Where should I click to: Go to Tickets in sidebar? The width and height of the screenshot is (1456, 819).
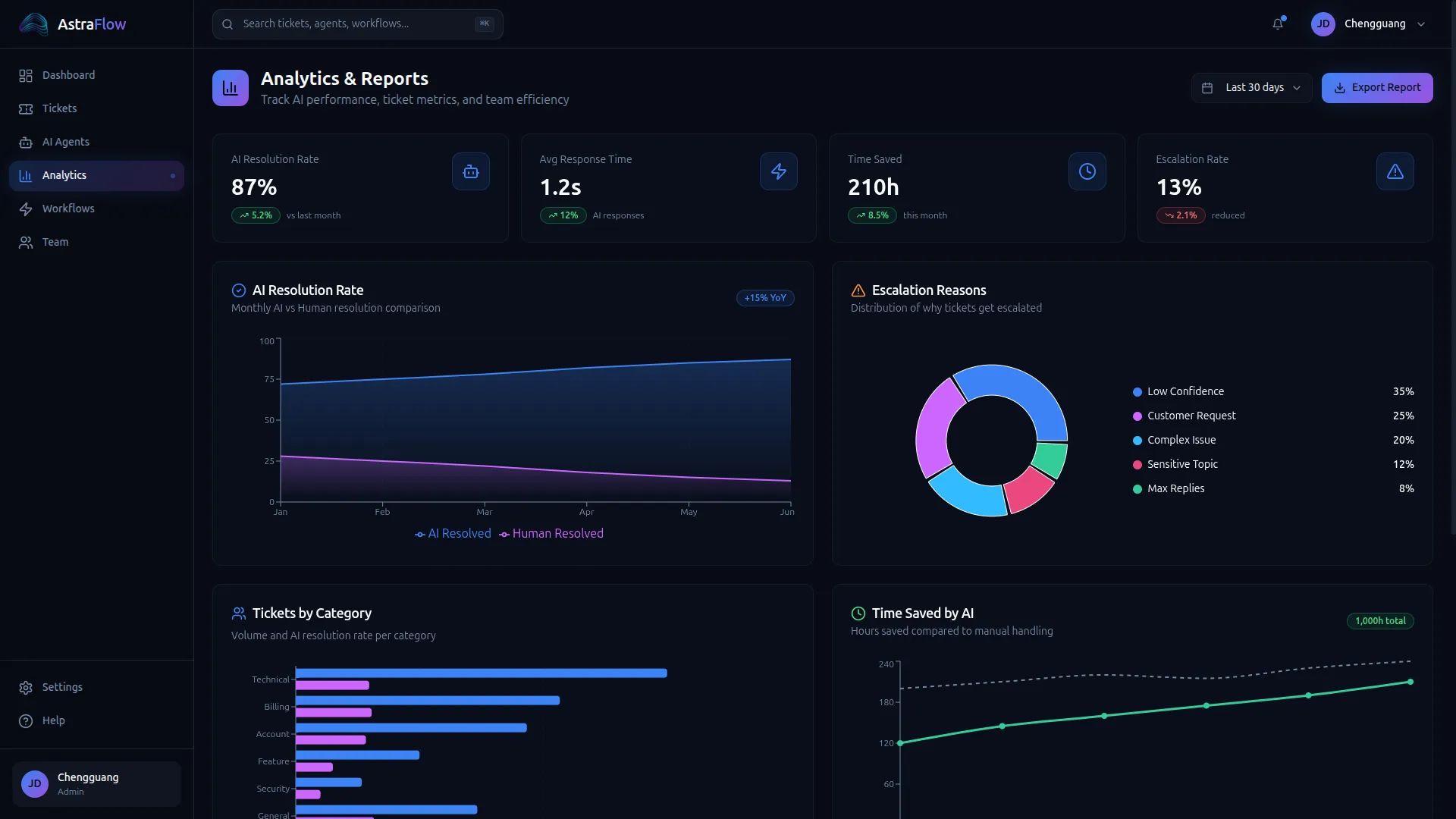[96, 108]
